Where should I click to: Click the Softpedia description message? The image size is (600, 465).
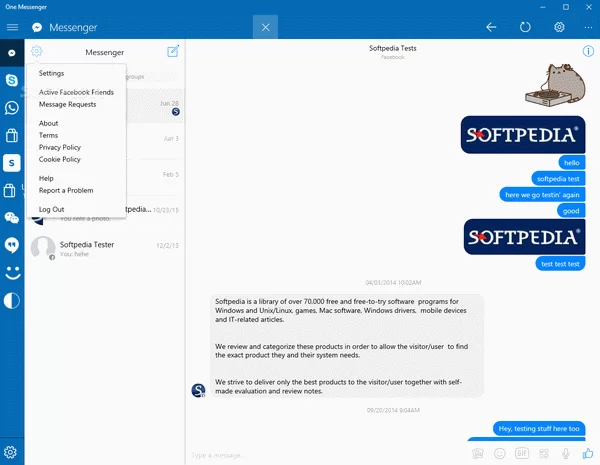tap(347, 346)
